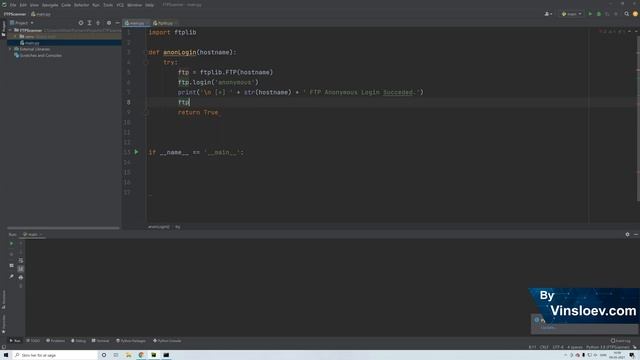The height and width of the screenshot is (360, 640).
Task: Toggle soft-wrap icon in Run panel
Action: [21, 260]
